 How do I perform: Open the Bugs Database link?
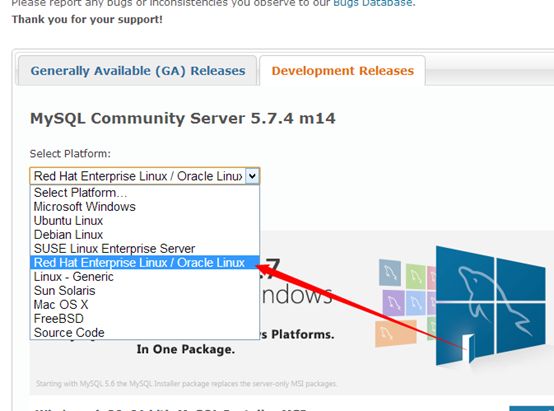point(372,3)
